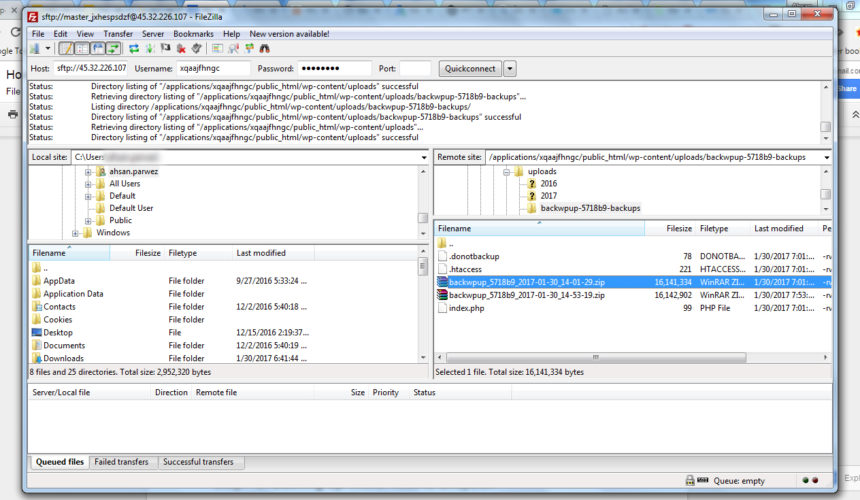Disconnect from the server icon
This screenshot has height=500, width=860.
pos(181,49)
